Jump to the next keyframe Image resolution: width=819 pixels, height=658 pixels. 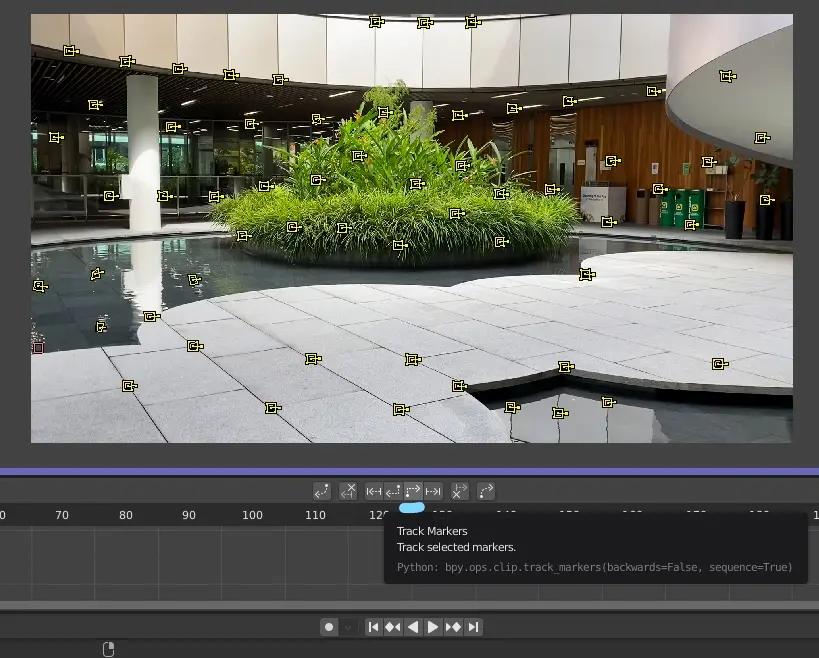[452, 627]
